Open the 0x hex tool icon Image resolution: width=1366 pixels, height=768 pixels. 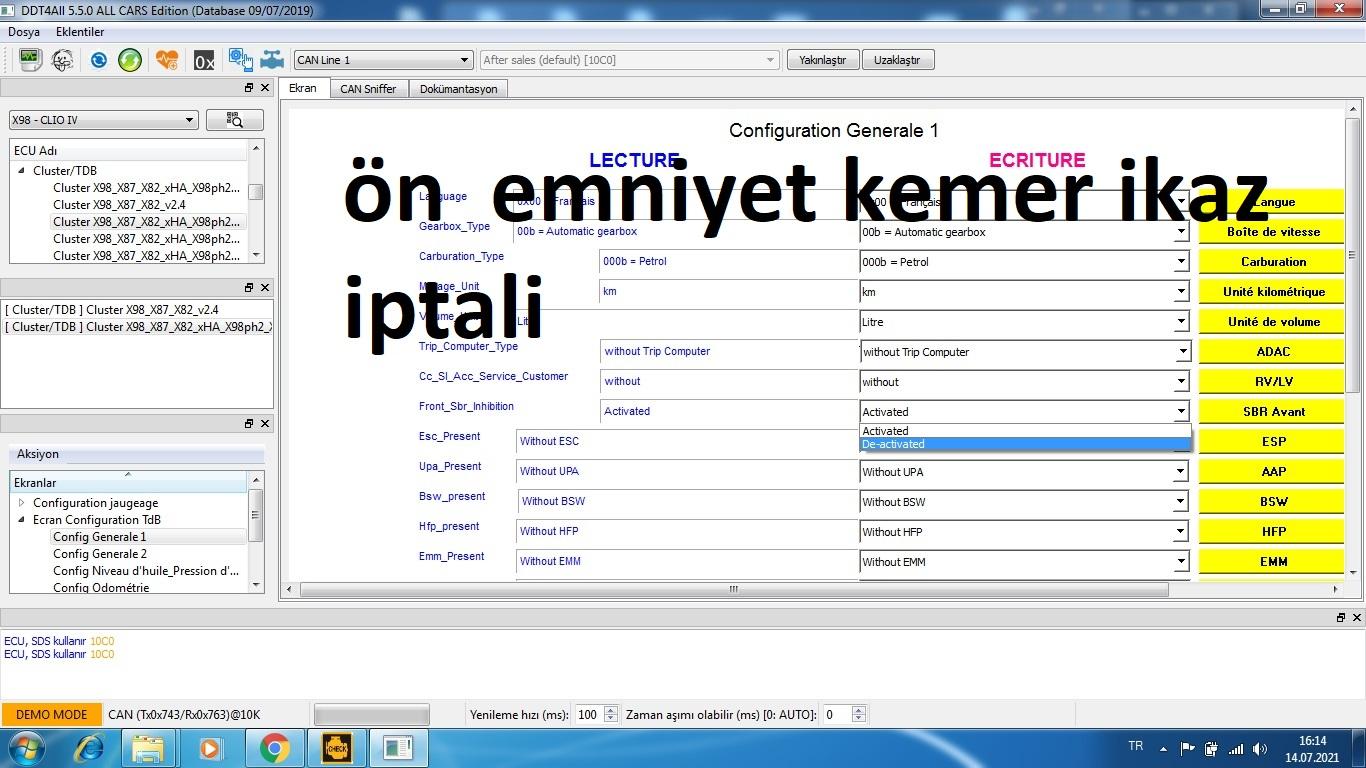[204, 60]
